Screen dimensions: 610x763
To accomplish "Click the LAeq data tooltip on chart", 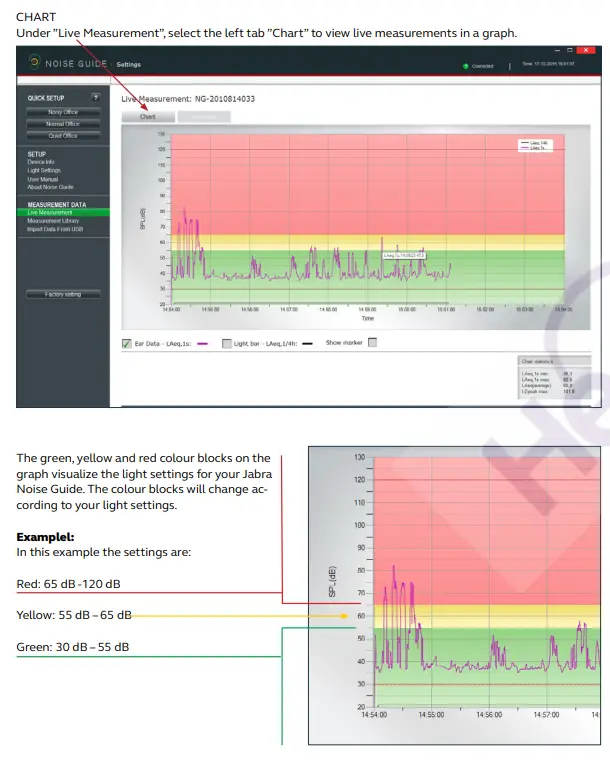I will pyautogui.click(x=404, y=255).
